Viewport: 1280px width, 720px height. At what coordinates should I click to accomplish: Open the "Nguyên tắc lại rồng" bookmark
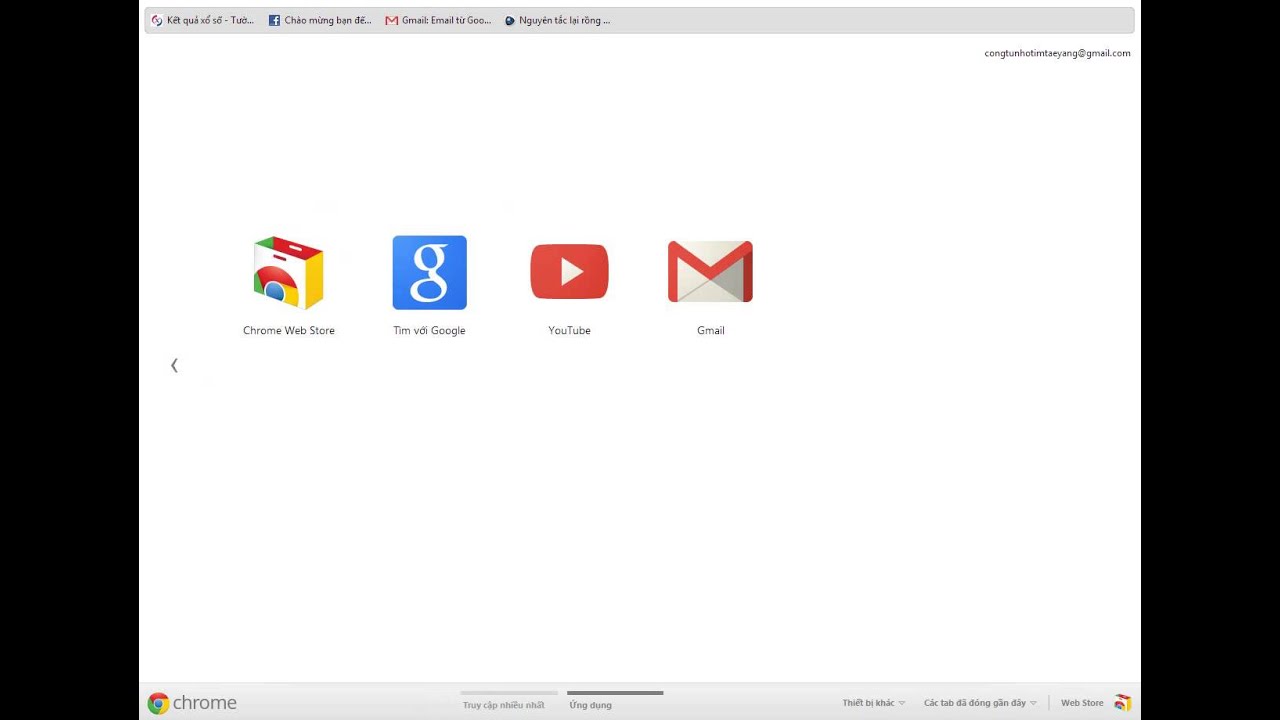(x=557, y=20)
